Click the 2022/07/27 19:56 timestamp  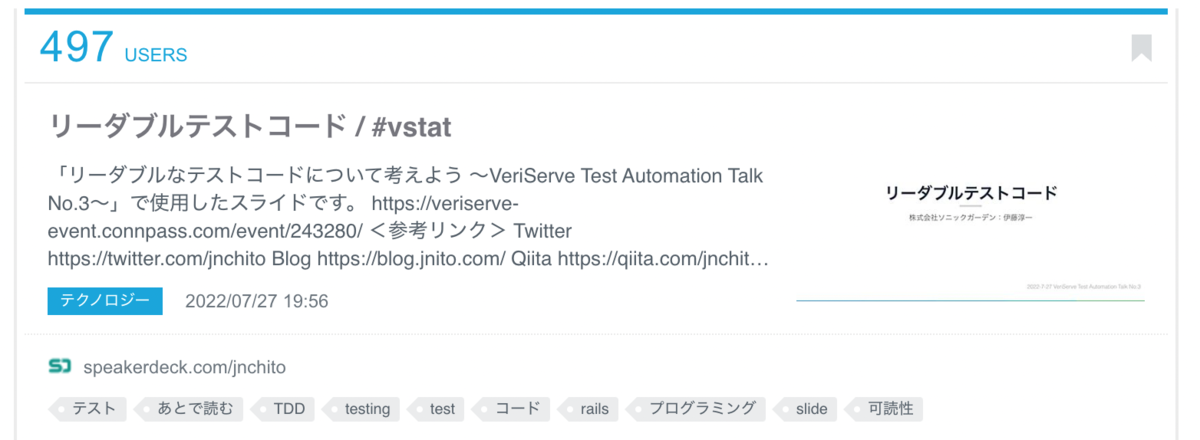257,301
